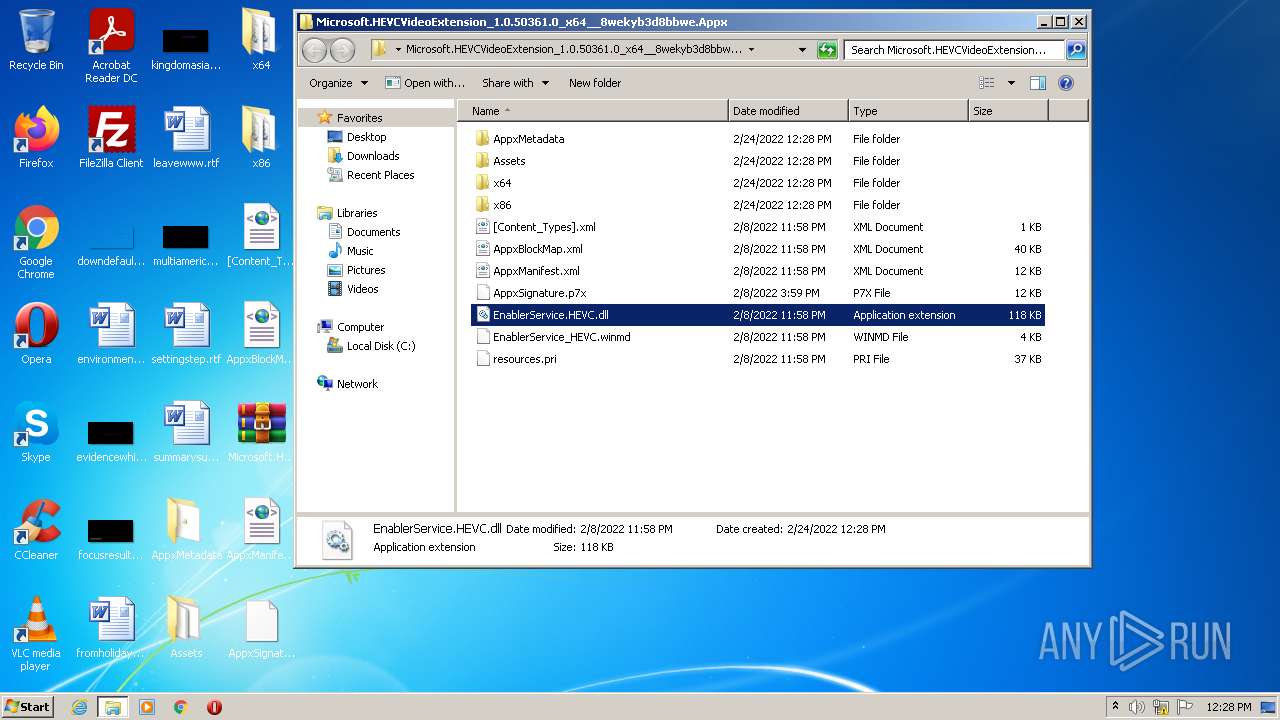This screenshot has width=1280, height=720.
Task: Click the search magnifier icon
Action: pyautogui.click(x=1075, y=49)
